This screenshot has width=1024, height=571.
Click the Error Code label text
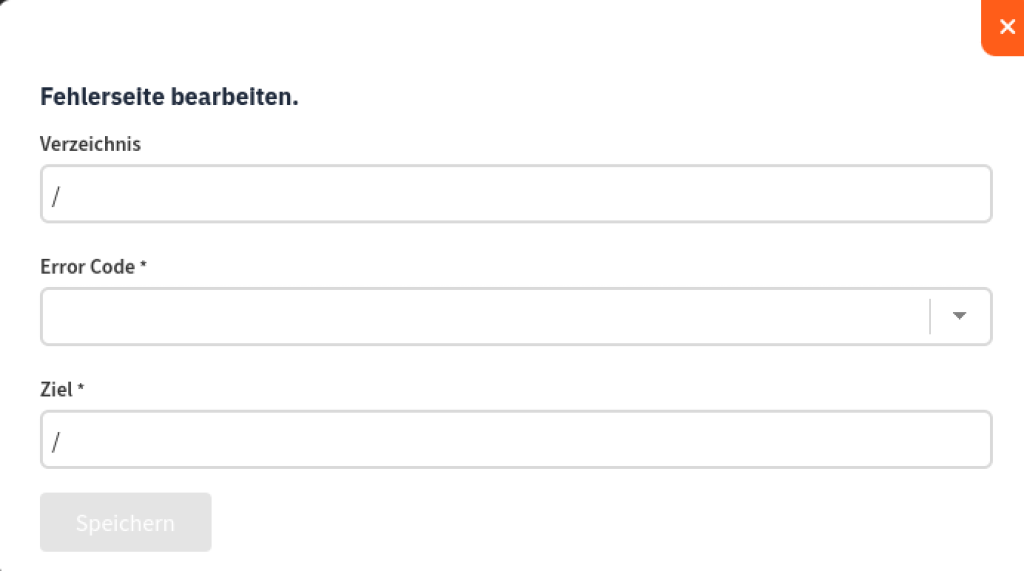point(88,267)
